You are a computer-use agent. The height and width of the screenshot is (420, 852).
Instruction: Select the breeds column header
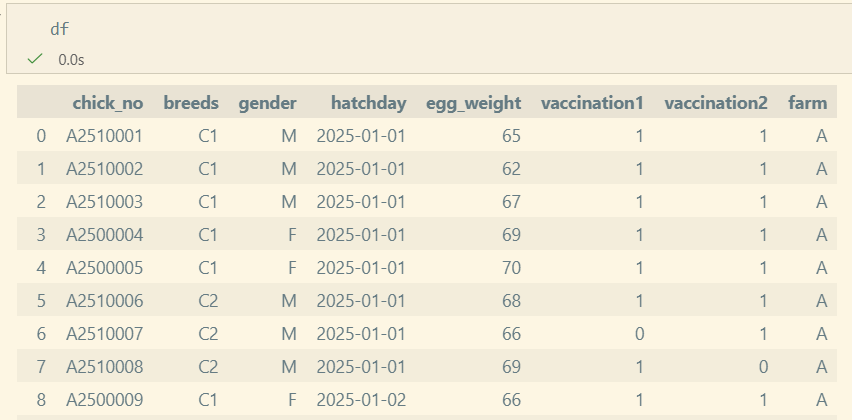pyautogui.click(x=191, y=103)
